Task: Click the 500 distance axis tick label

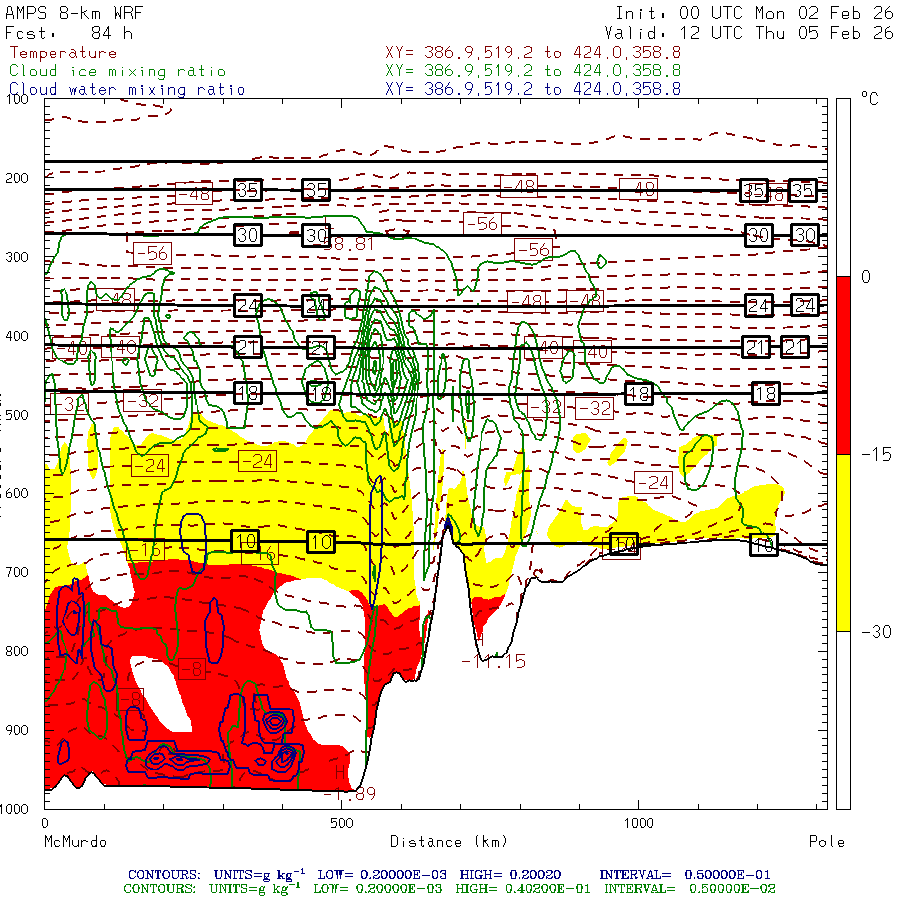Action: tap(342, 823)
